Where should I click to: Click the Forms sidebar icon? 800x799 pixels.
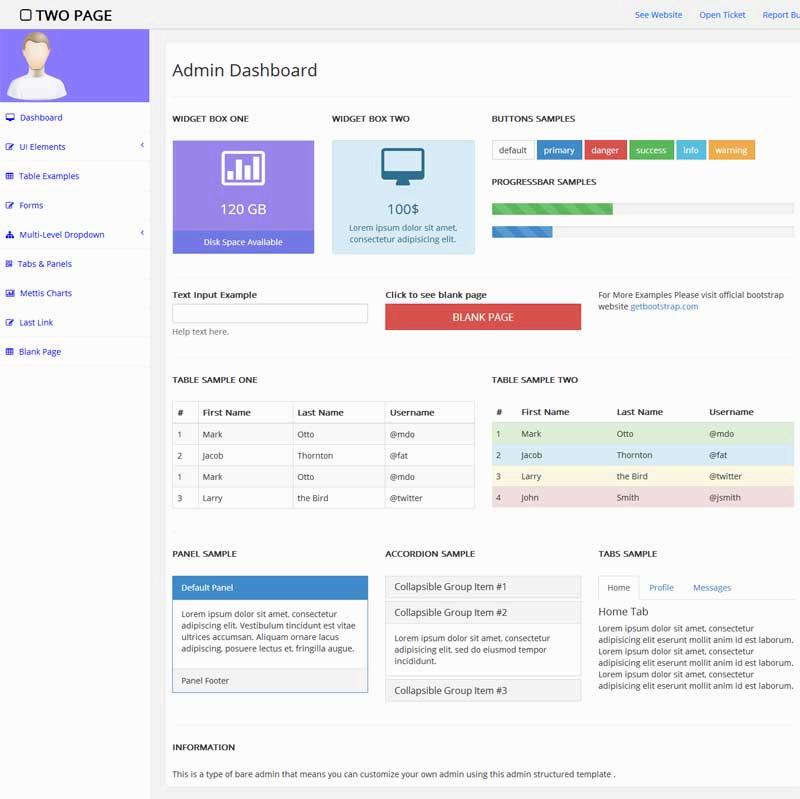coord(10,205)
